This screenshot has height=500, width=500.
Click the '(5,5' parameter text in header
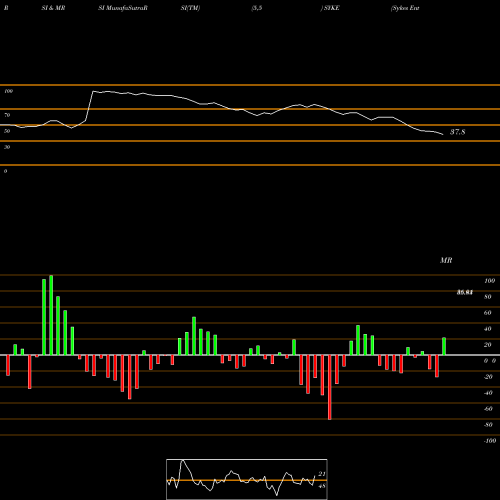[x=257, y=8]
